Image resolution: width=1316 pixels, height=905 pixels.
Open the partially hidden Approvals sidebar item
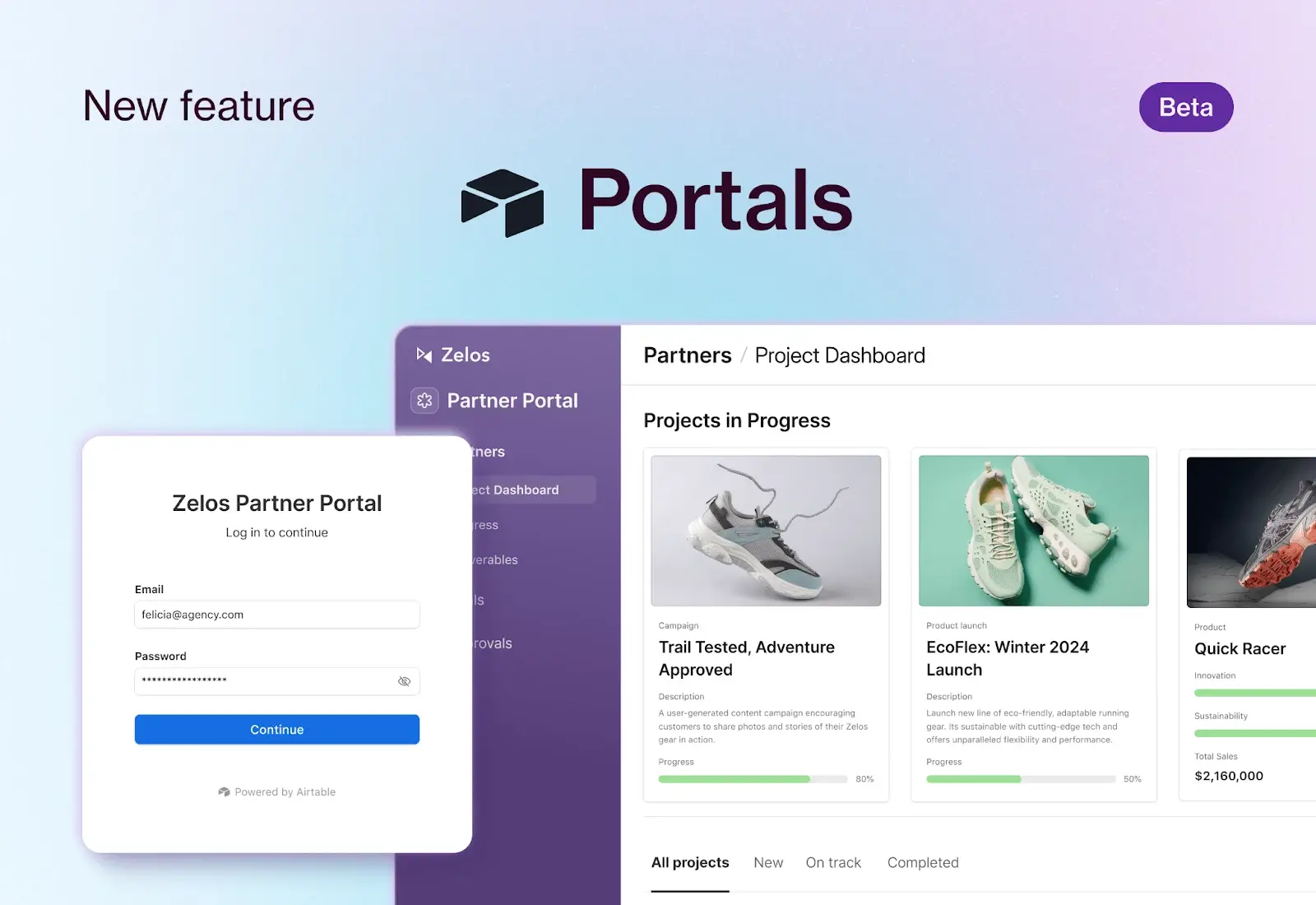[493, 643]
